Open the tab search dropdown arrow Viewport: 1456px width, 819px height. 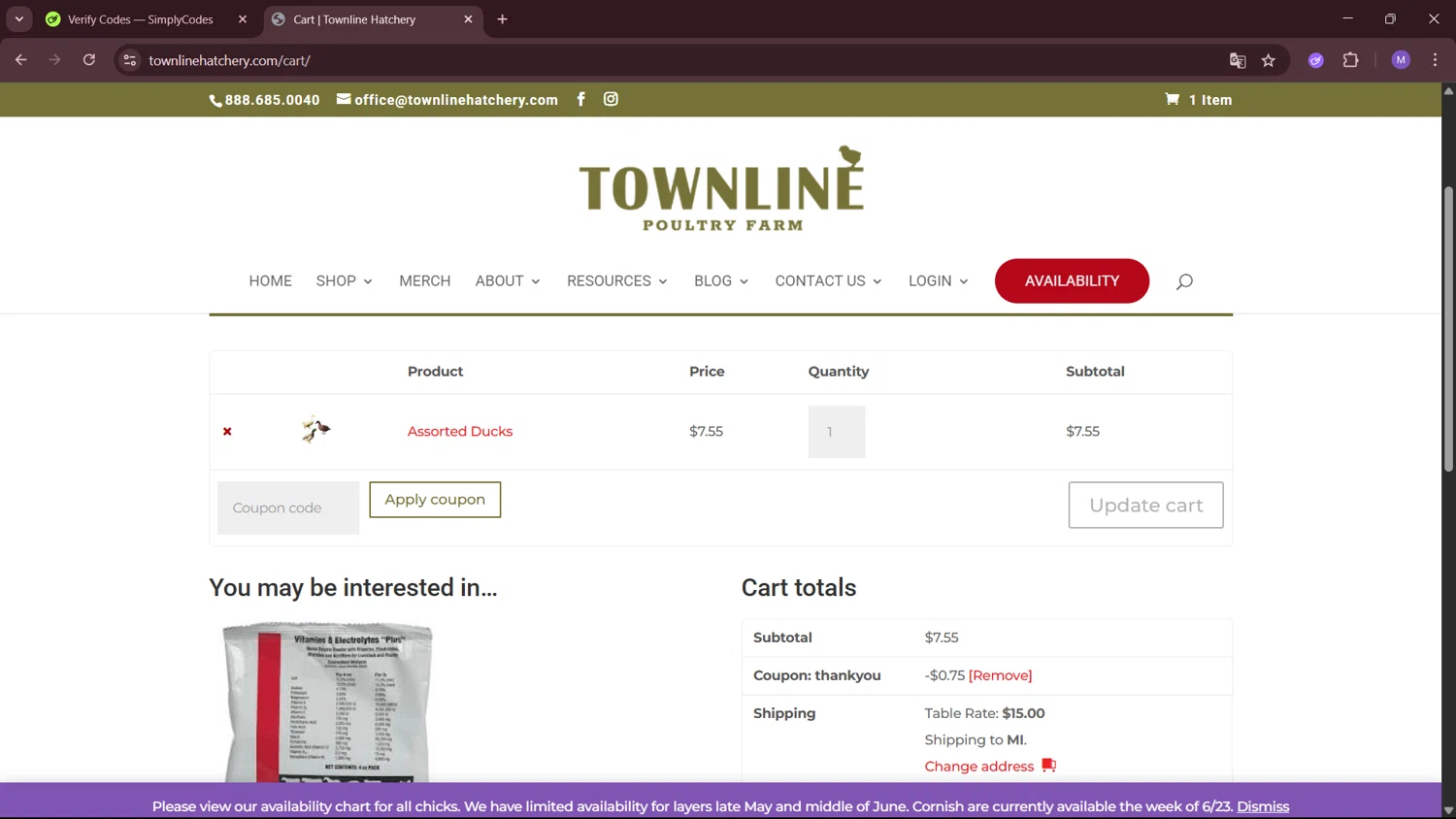[18, 19]
